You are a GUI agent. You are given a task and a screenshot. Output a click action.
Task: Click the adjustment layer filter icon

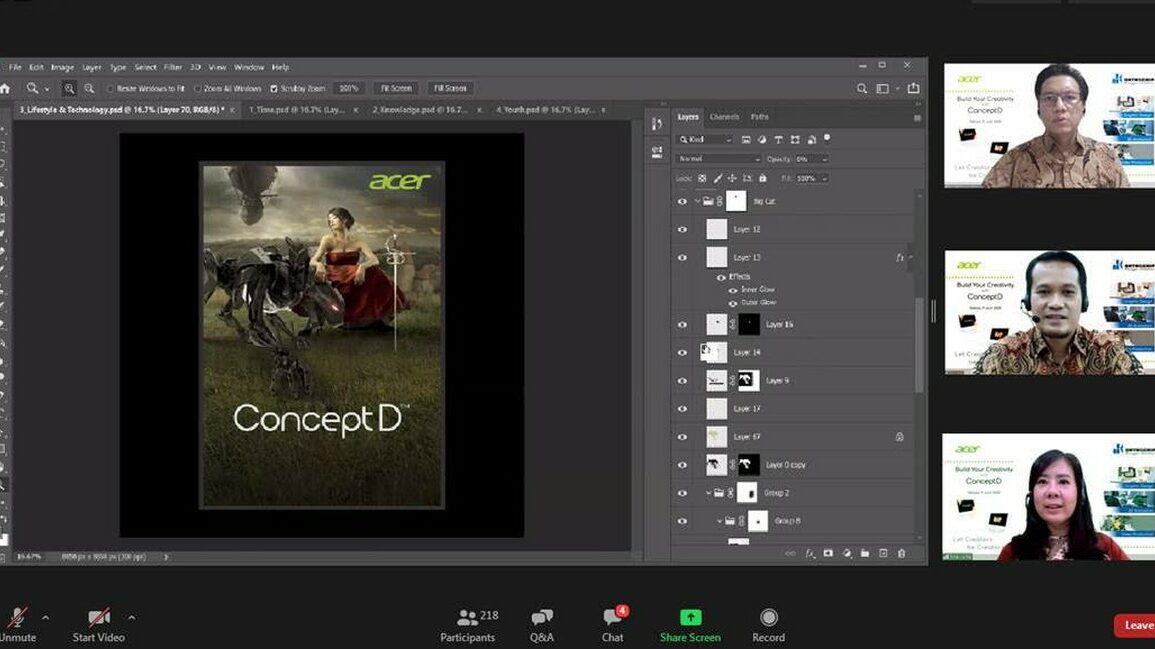762,139
